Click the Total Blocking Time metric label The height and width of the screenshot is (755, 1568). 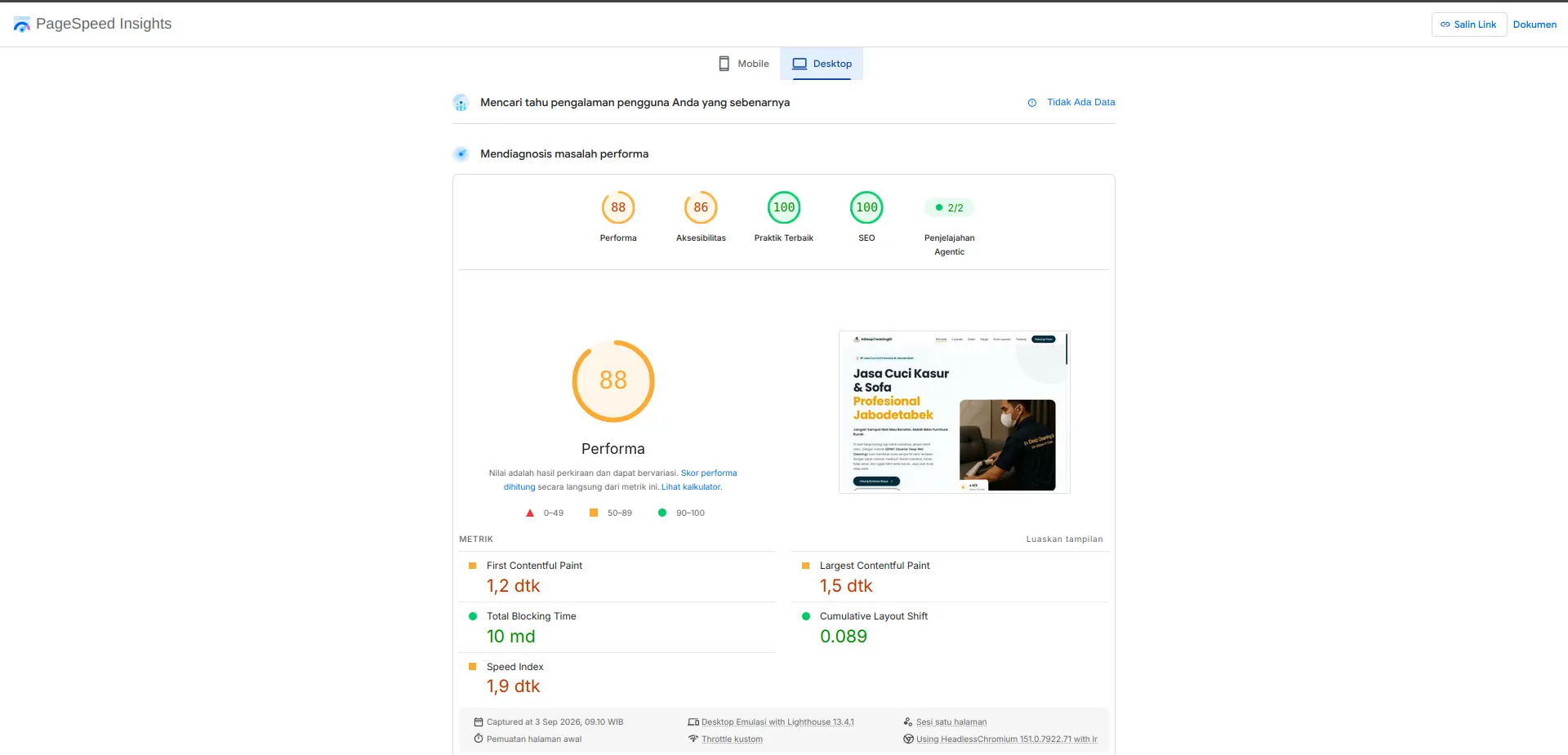click(x=532, y=616)
